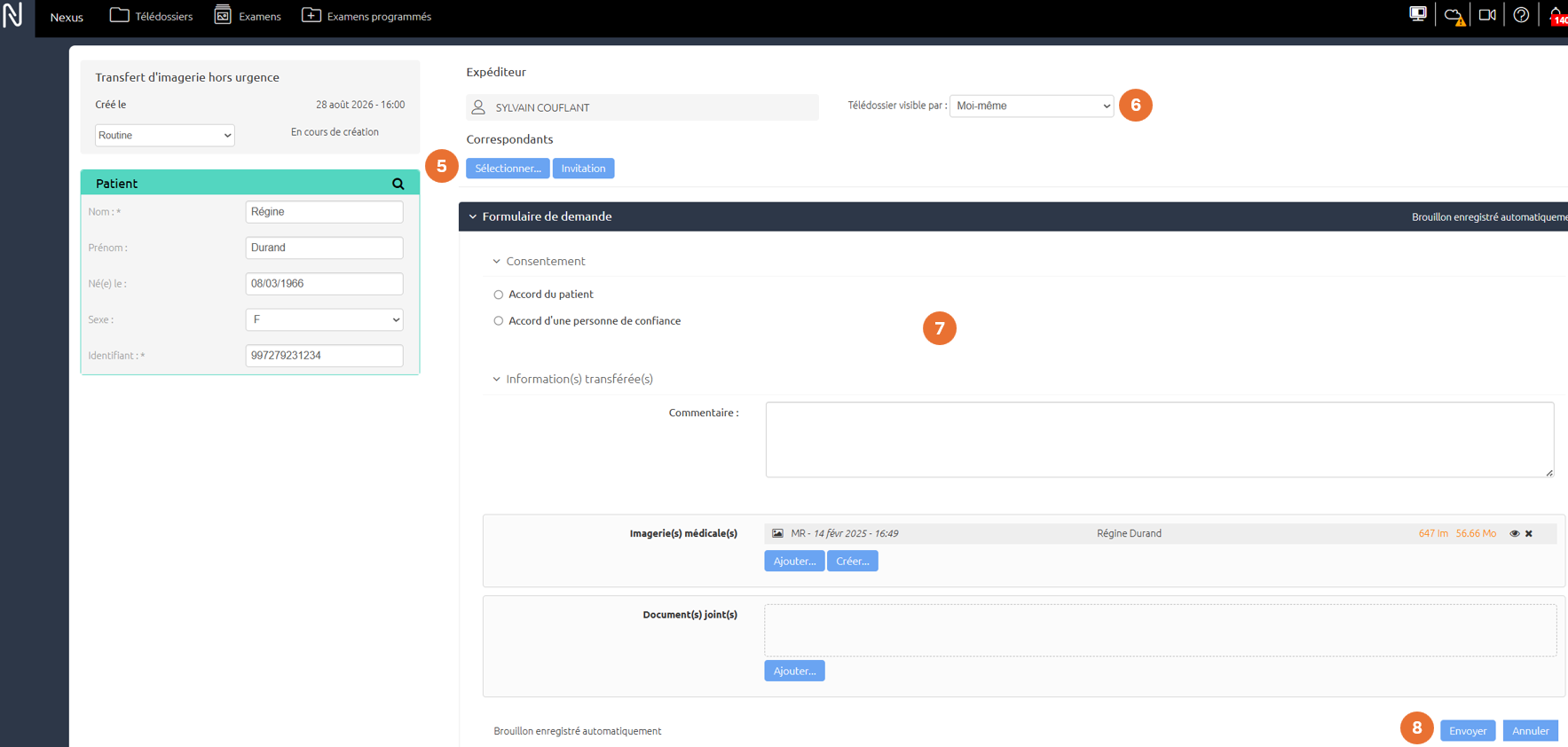Viewport: 1568px width, 747px height.
Task: Open the Télédossiers menu
Action: click(x=151, y=16)
